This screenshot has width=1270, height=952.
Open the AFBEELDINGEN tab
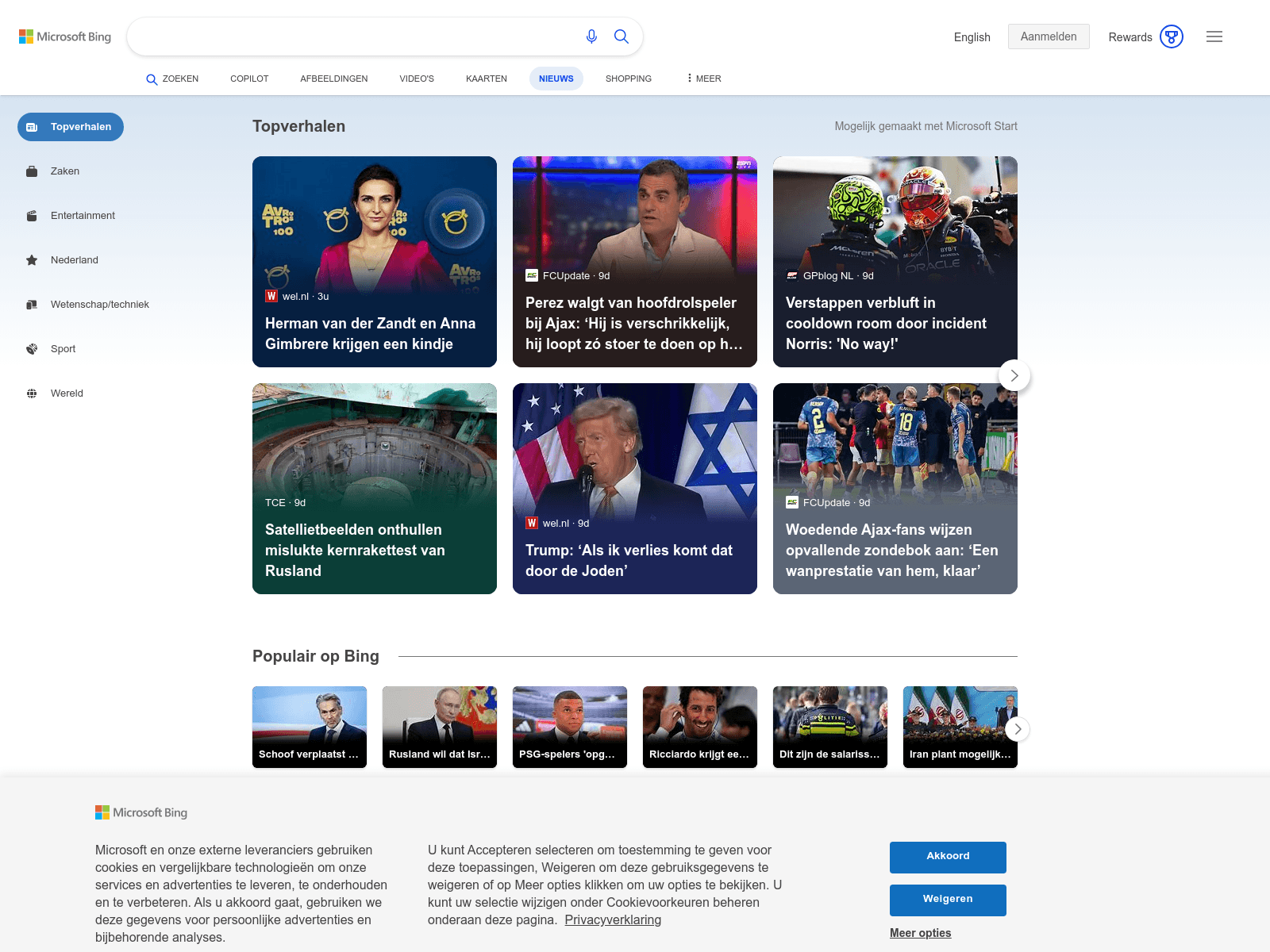pos(334,79)
